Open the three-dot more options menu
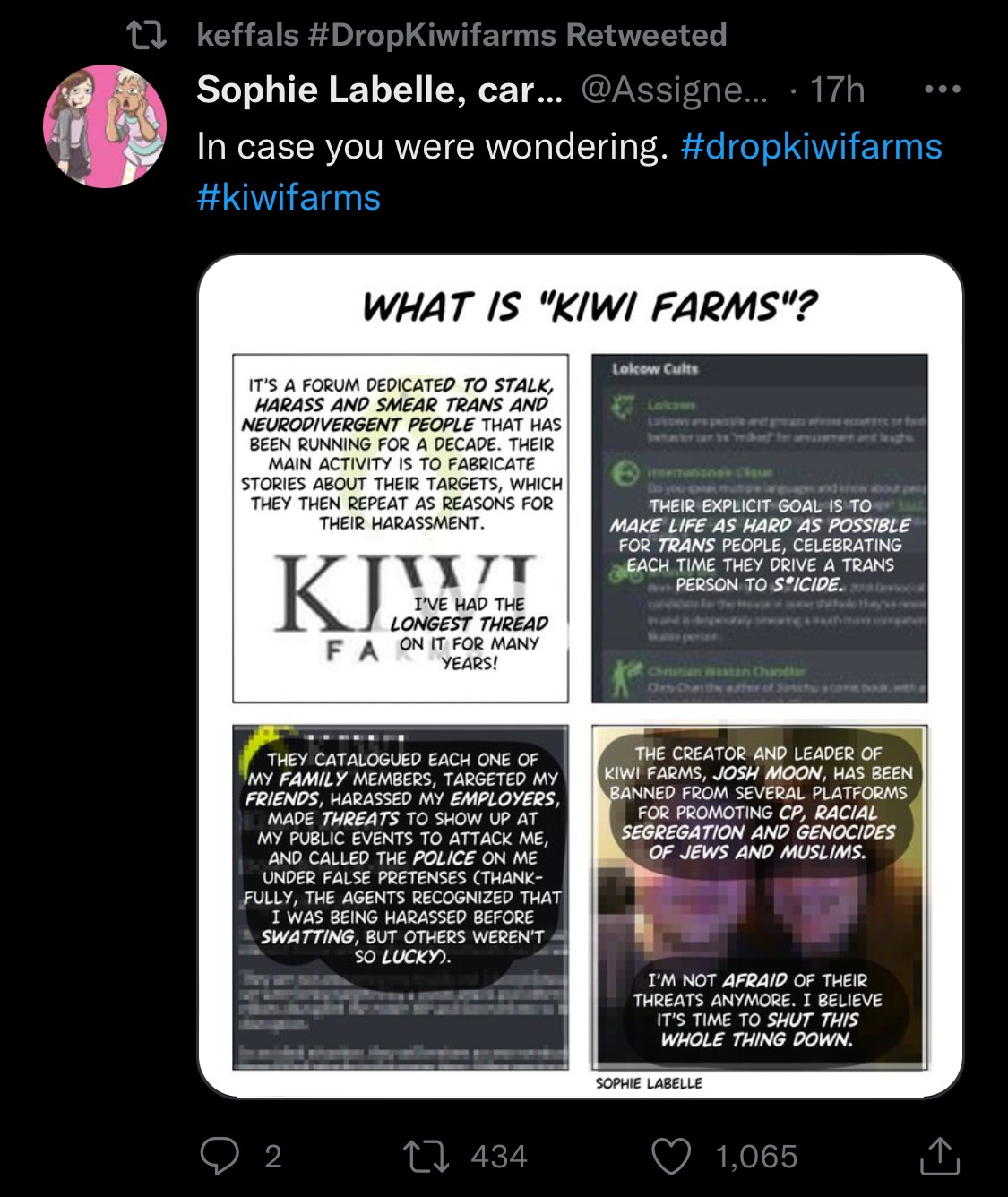 943,90
